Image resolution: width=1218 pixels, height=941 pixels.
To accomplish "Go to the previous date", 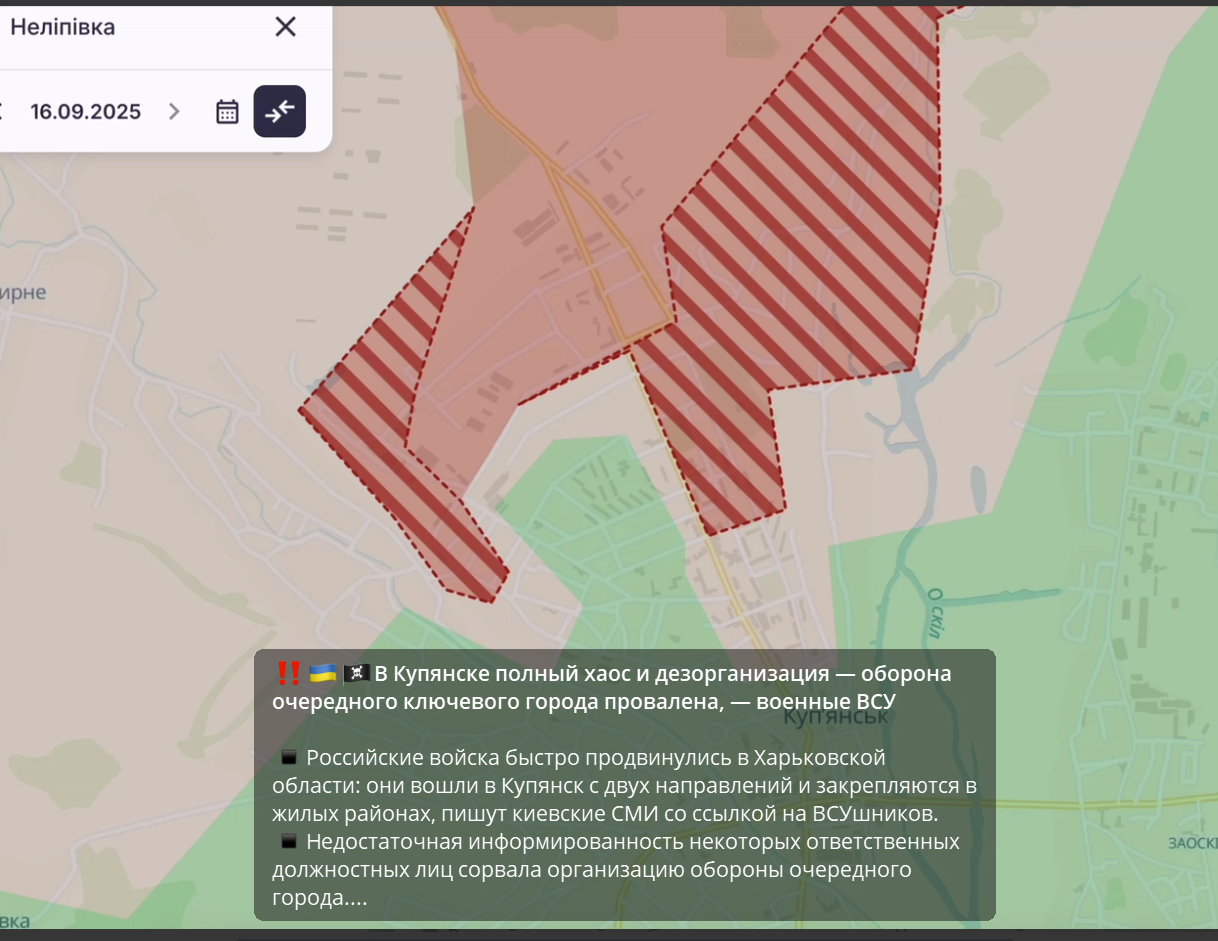I will pos(3,111).
